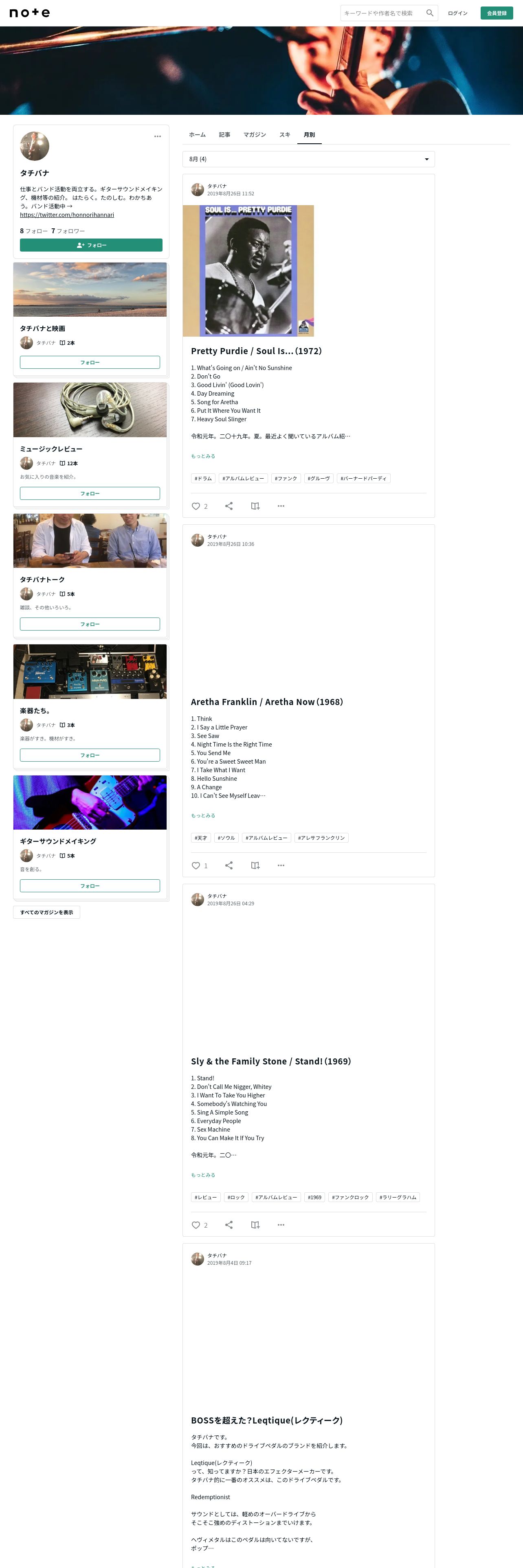523x1568 pixels.
Task: Follow タチバナ with the green フォロー button
Action: [x=91, y=245]
